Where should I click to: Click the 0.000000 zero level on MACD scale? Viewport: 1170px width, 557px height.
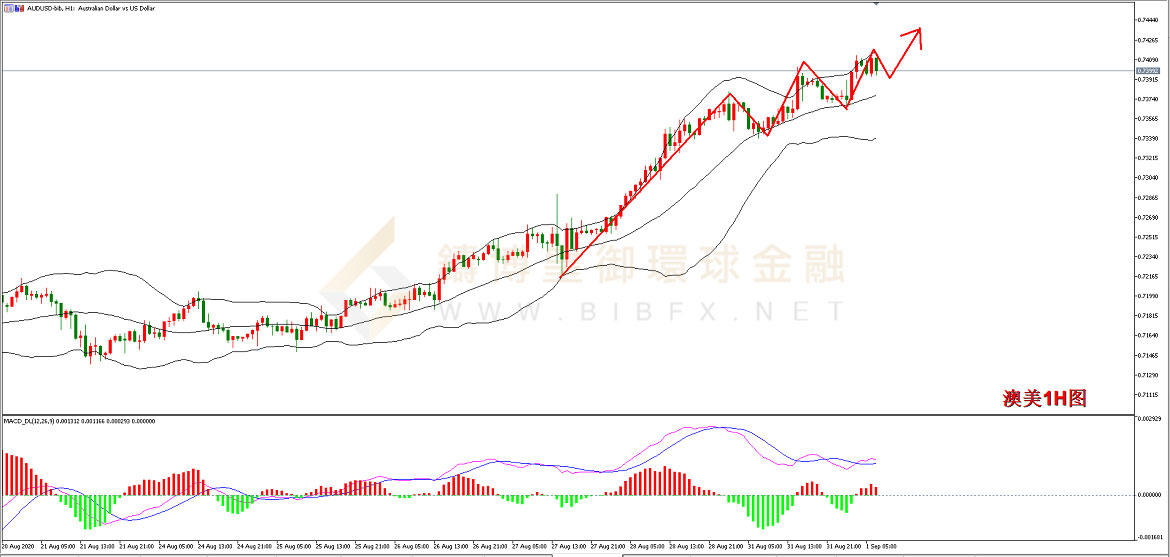(1144, 494)
